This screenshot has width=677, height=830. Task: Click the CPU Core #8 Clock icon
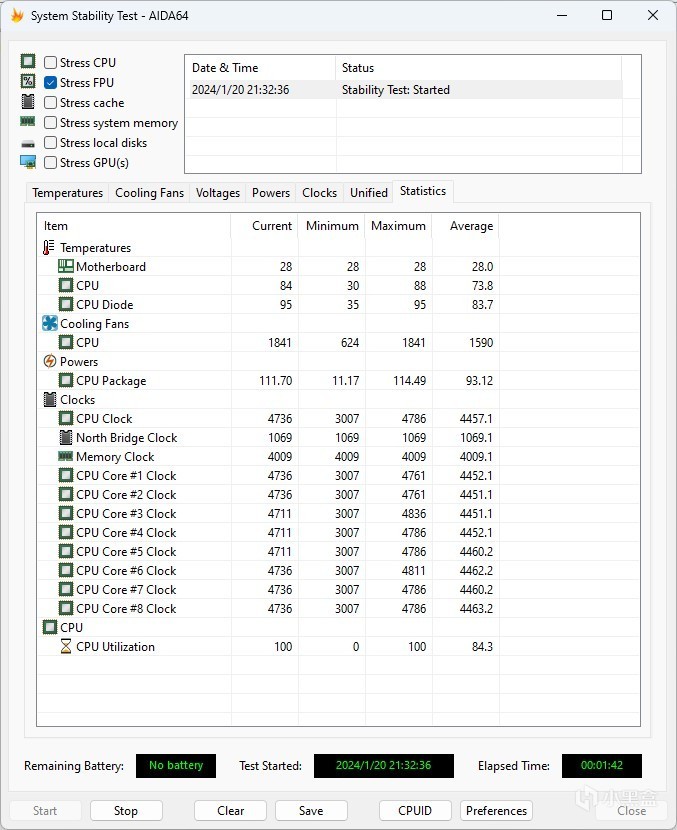coord(66,608)
